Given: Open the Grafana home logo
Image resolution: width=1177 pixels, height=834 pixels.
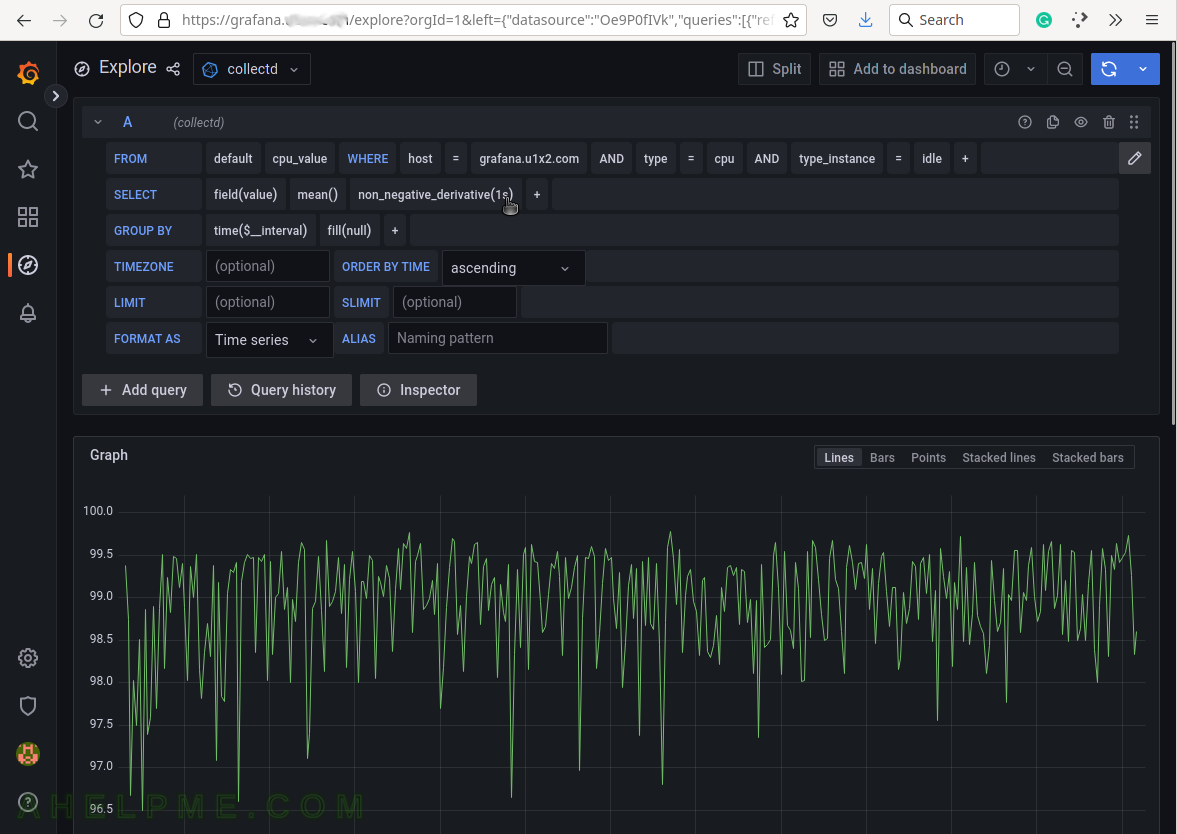Looking at the screenshot, I should click(28, 73).
